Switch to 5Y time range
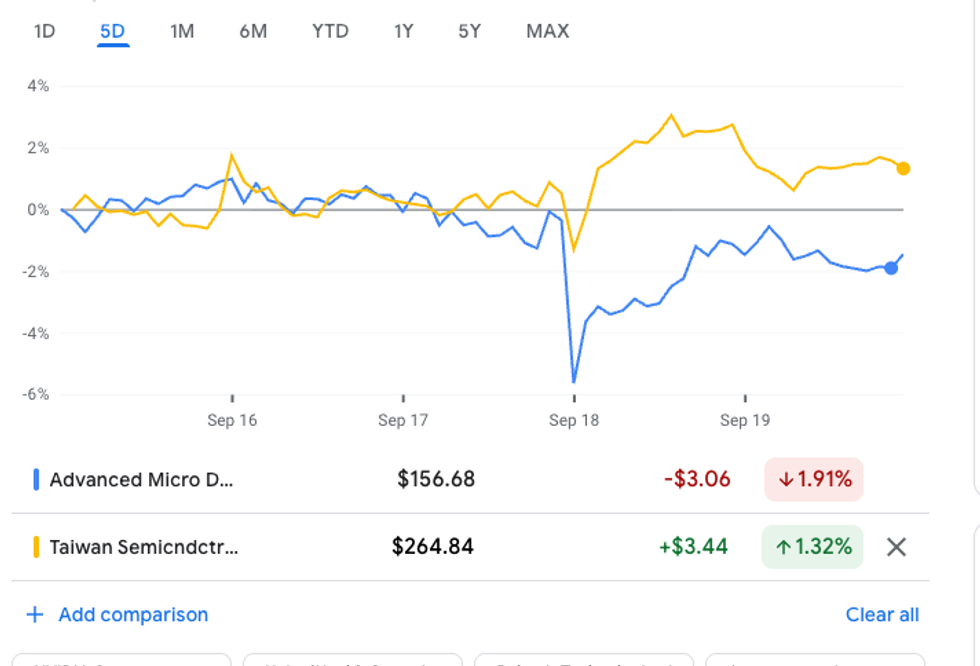 click(x=469, y=31)
